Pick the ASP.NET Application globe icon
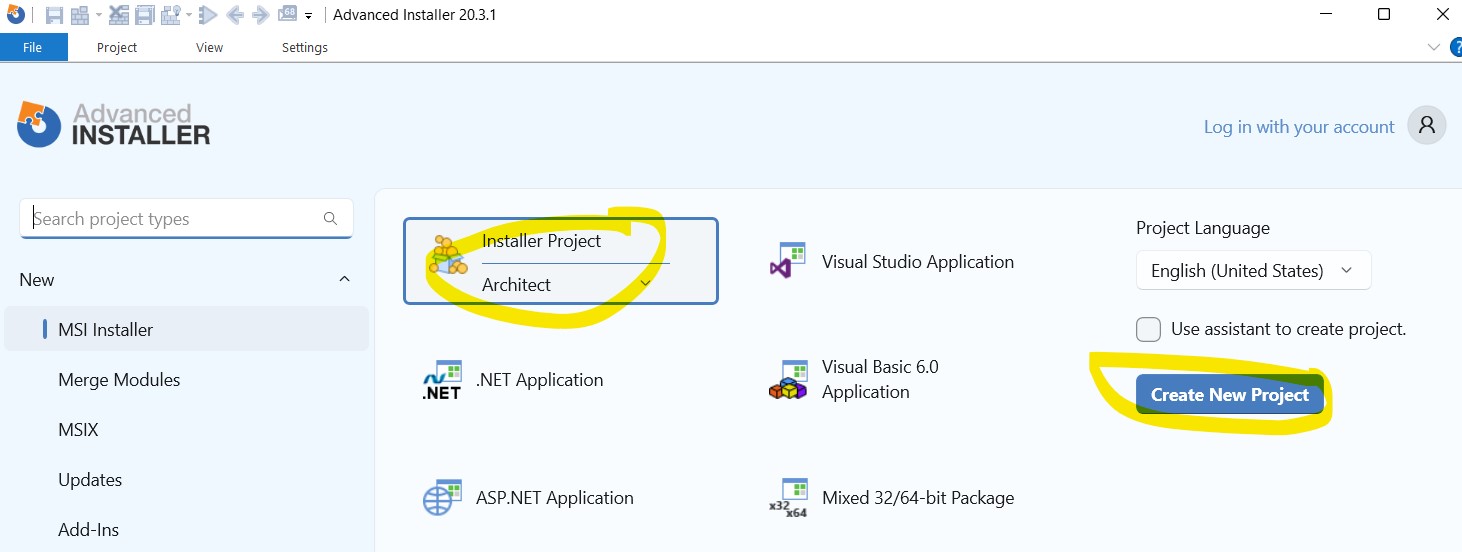Image resolution: width=1462 pixels, height=552 pixels. pyautogui.click(x=441, y=498)
